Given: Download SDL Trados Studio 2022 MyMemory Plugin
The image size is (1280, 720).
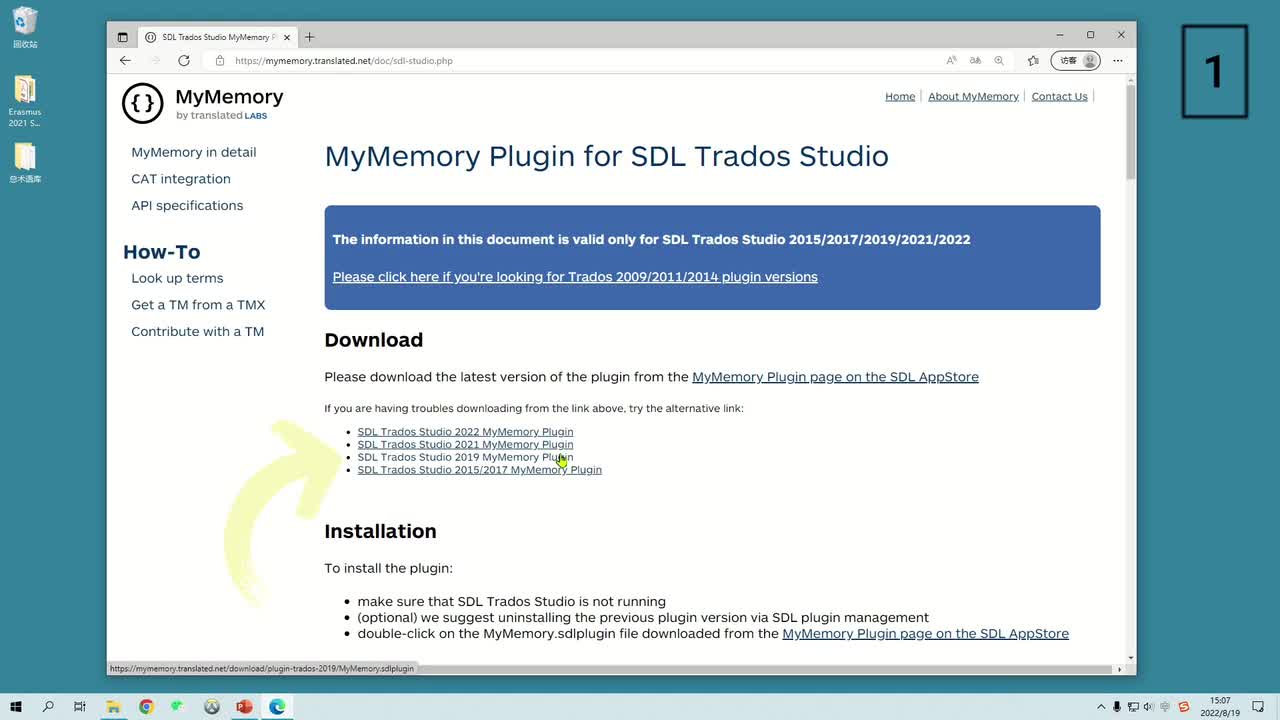Looking at the screenshot, I should coord(465,432).
